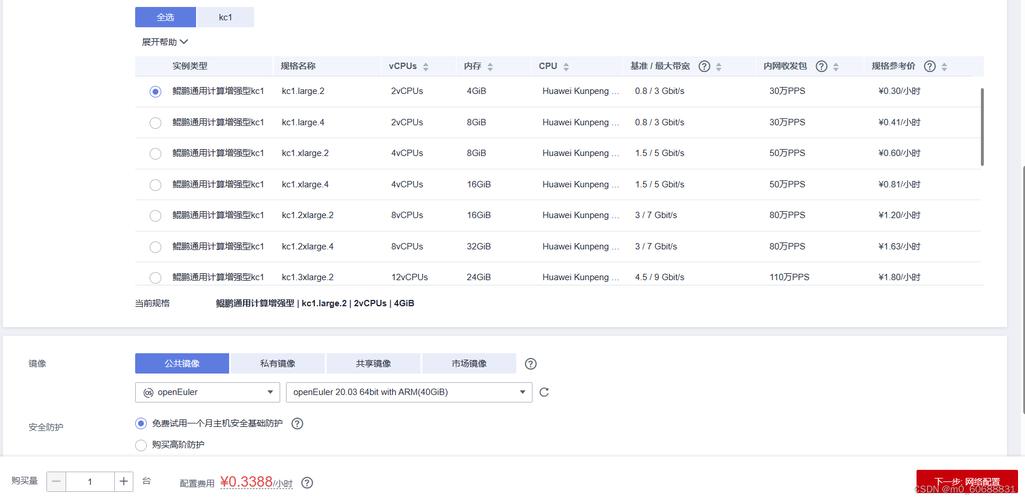The height and width of the screenshot is (500, 1025).
Task: Open openEuler 20.03 64bit version dropdown
Action: point(409,392)
